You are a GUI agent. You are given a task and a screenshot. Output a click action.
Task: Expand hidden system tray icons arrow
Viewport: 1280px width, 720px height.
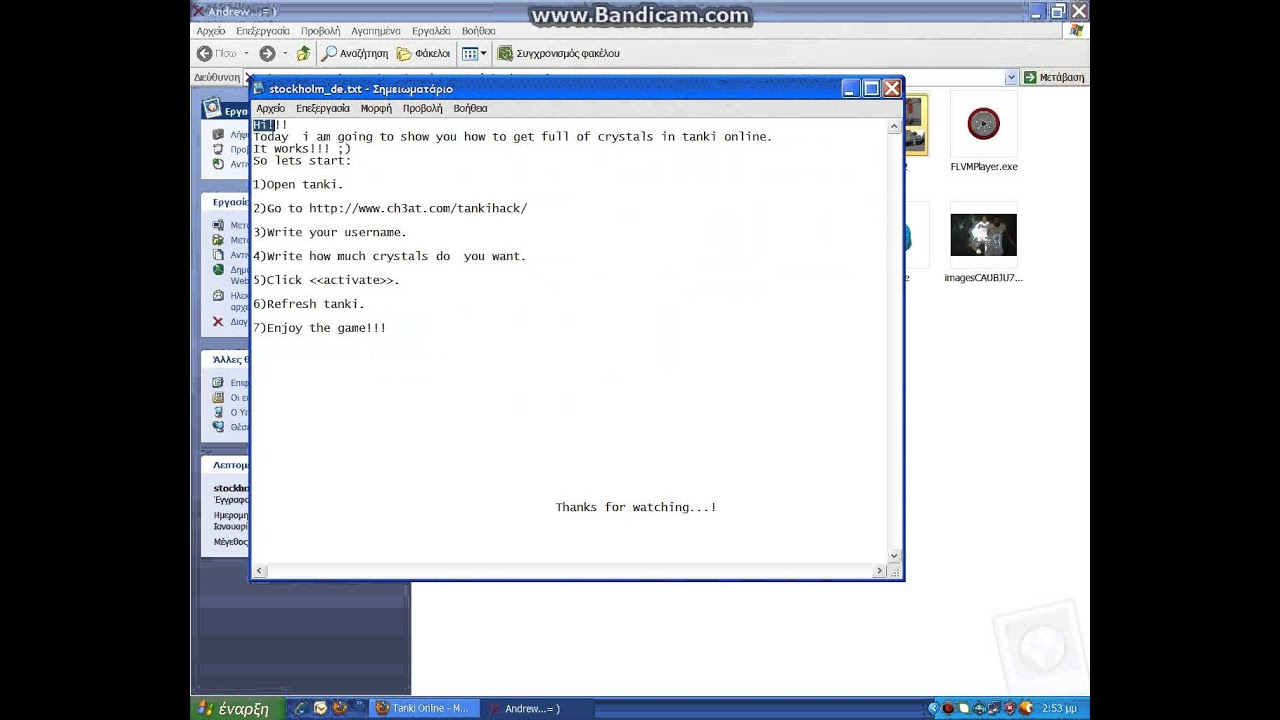pos(934,709)
